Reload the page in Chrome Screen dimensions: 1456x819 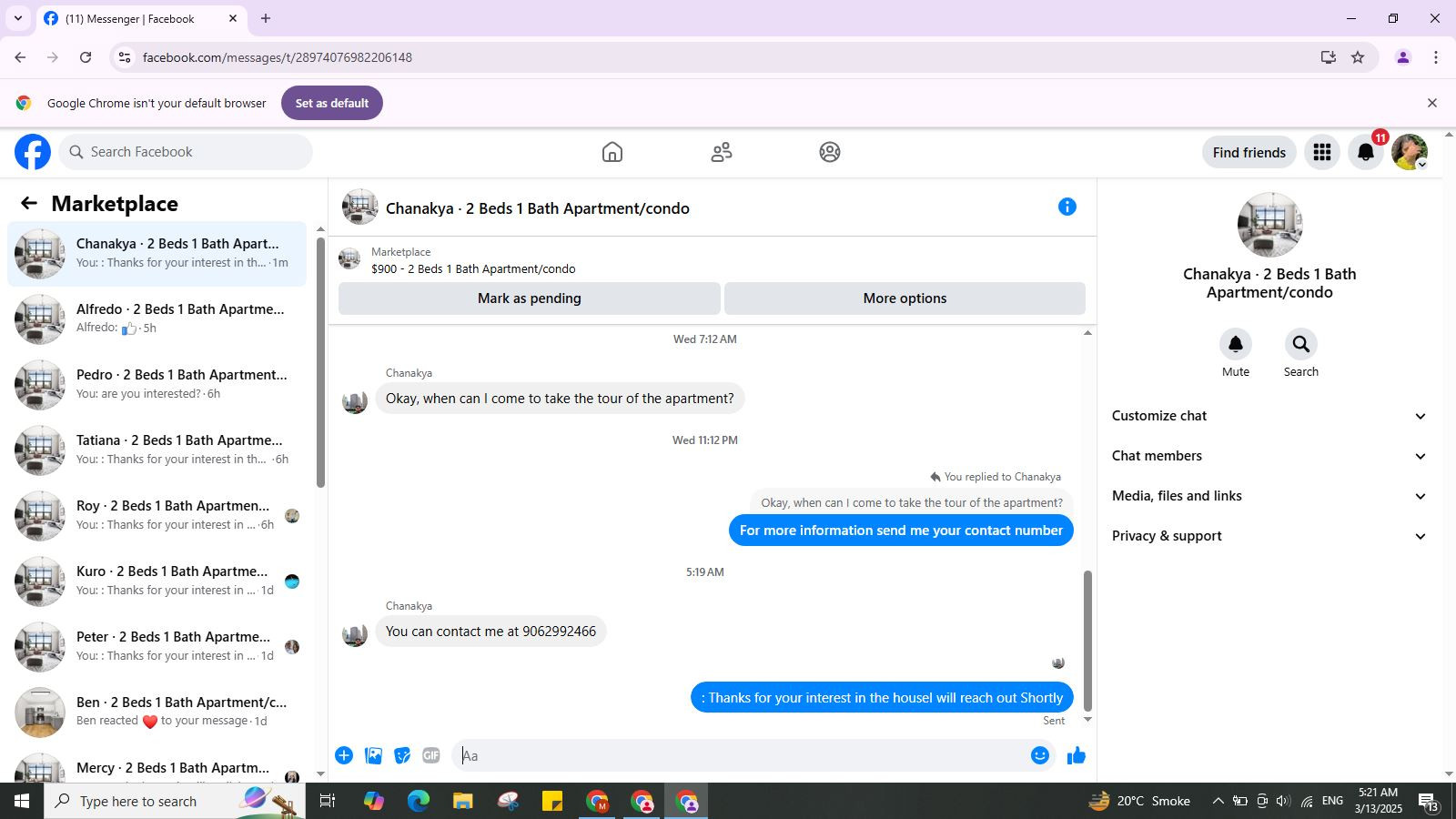[x=86, y=57]
